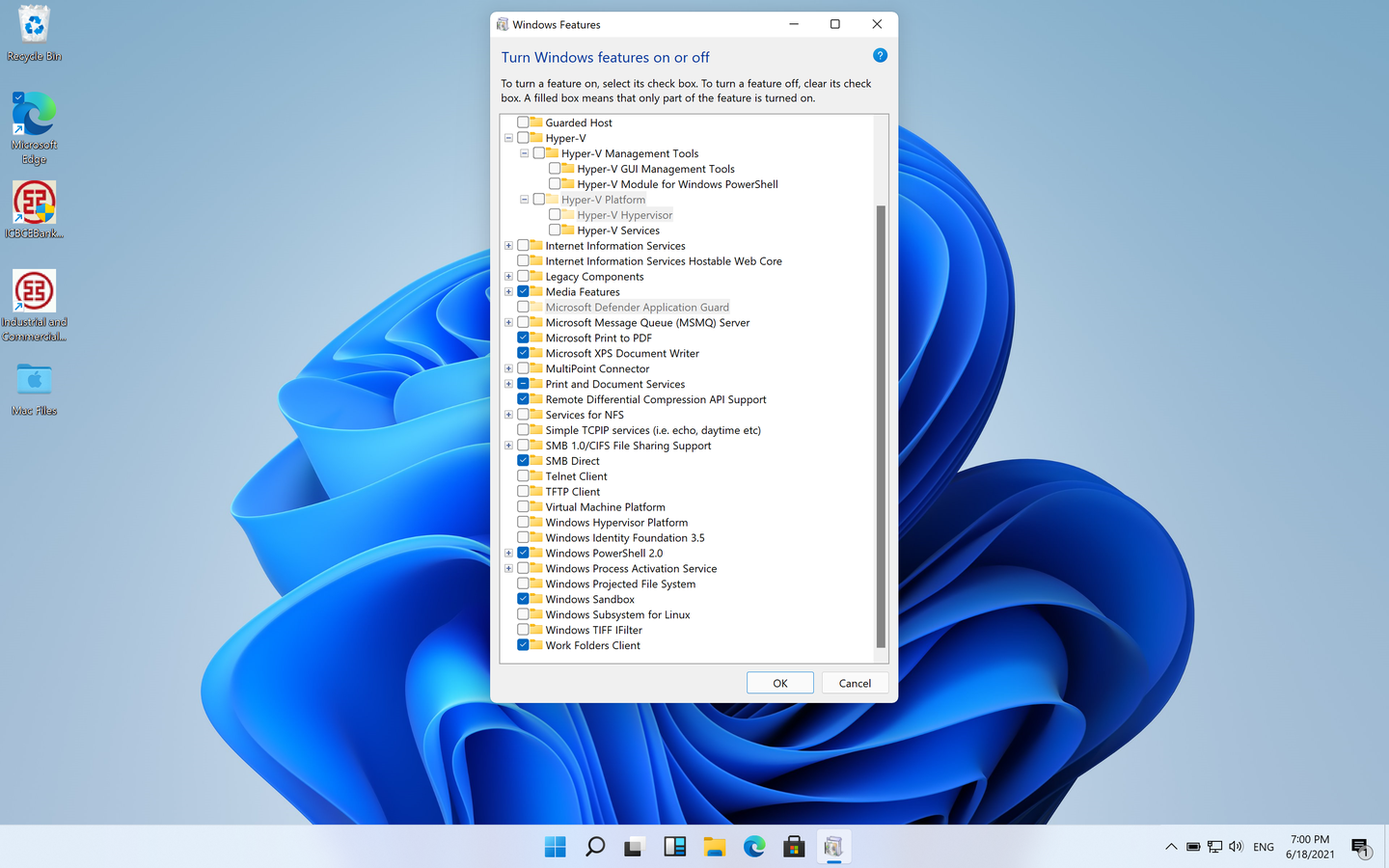The height and width of the screenshot is (868, 1389).
Task: Enable the Telnet Client checkbox
Action: pyautogui.click(x=522, y=475)
